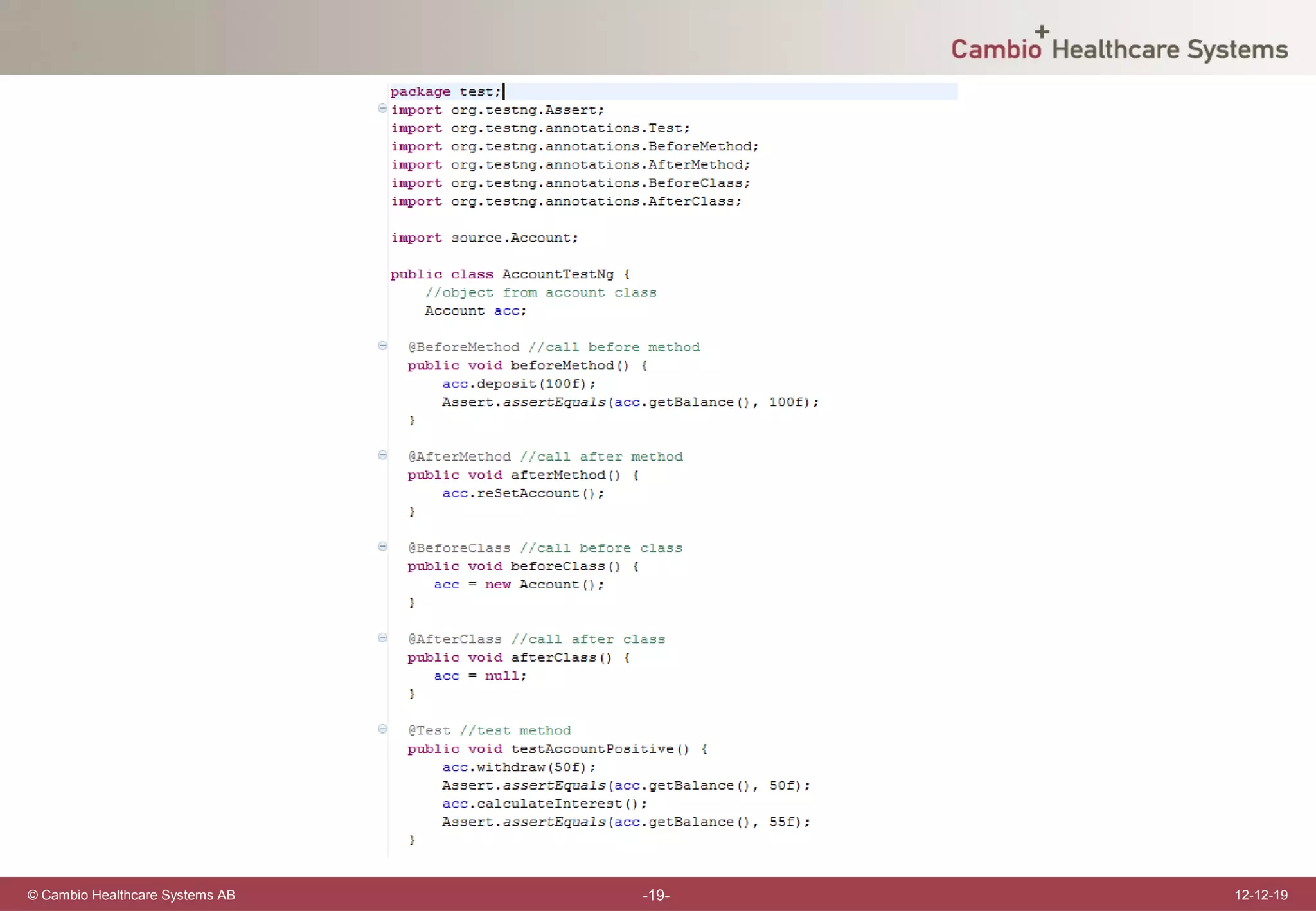The height and width of the screenshot is (911, 1316).
Task: Collapse the import statements fold marker
Action: pos(382,109)
